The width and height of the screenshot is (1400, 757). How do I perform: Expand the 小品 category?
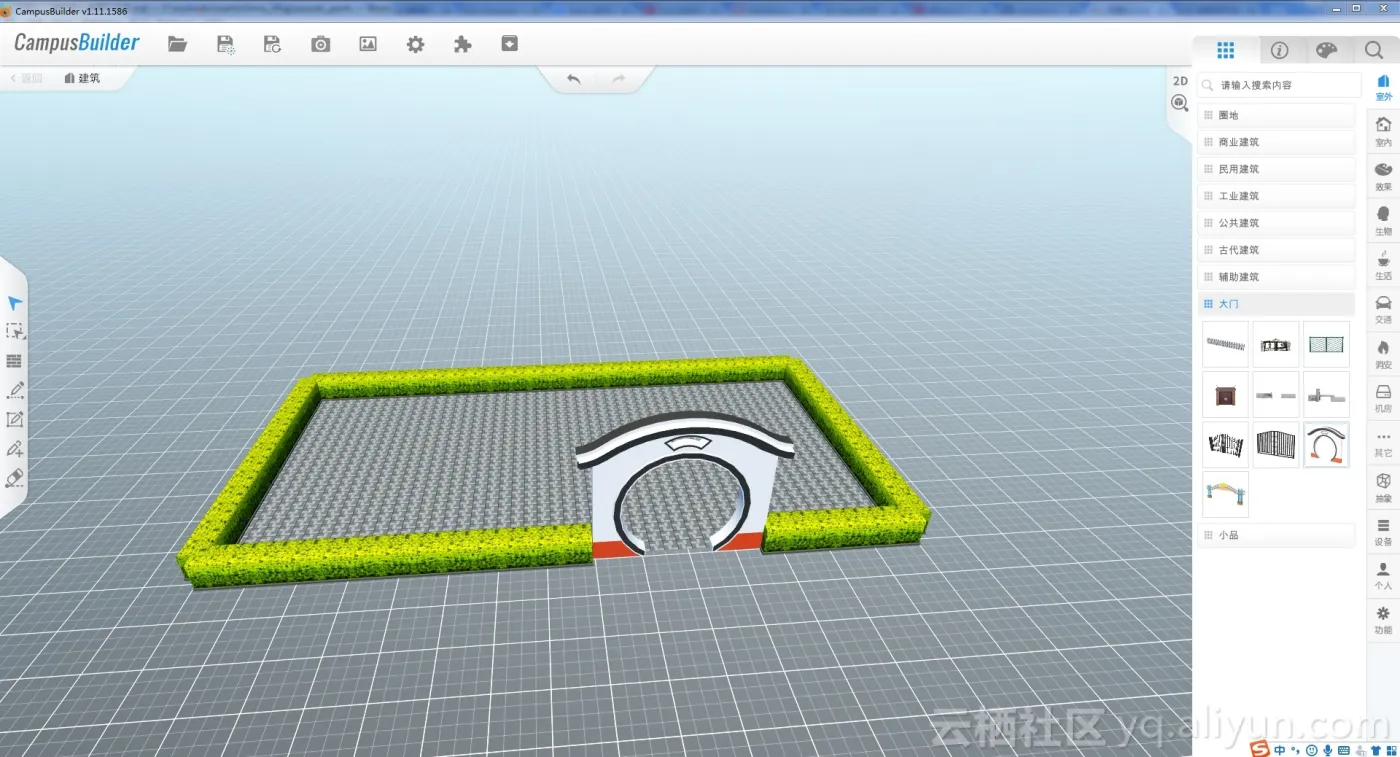[1276, 535]
